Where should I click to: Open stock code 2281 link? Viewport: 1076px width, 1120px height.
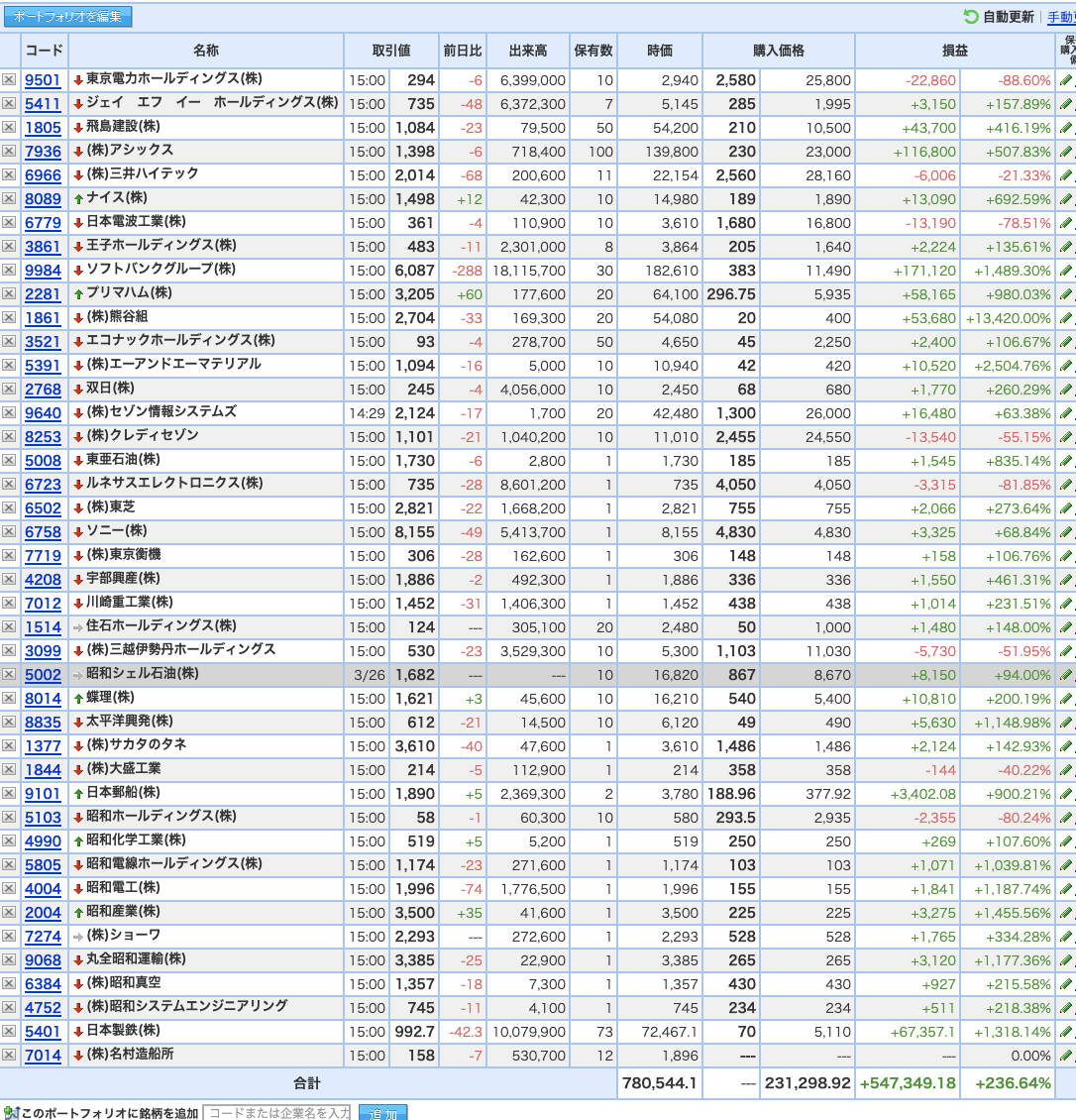pyautogui.click(x=43, y=293)
